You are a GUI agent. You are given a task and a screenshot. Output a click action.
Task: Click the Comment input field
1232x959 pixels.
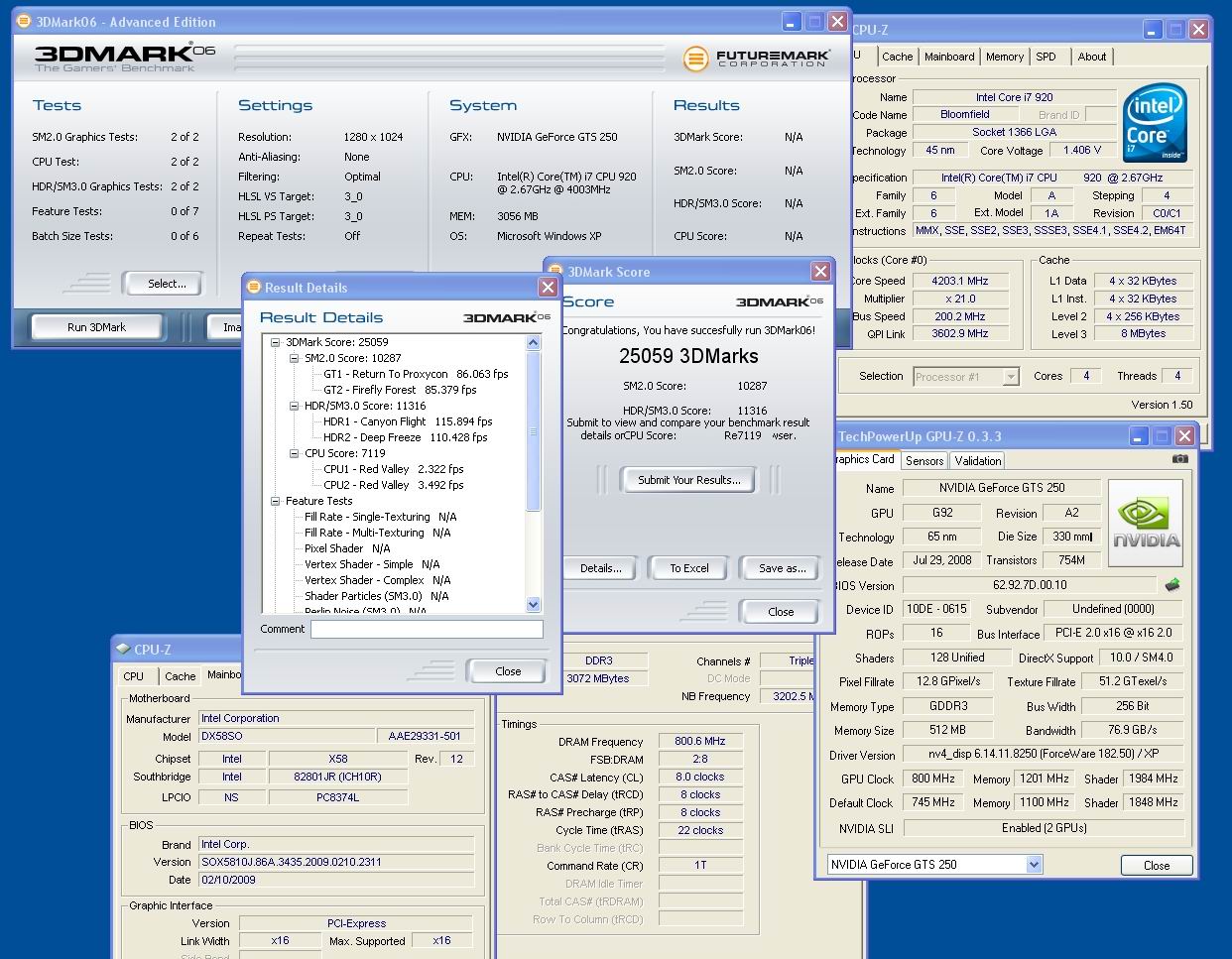[427, 629]
